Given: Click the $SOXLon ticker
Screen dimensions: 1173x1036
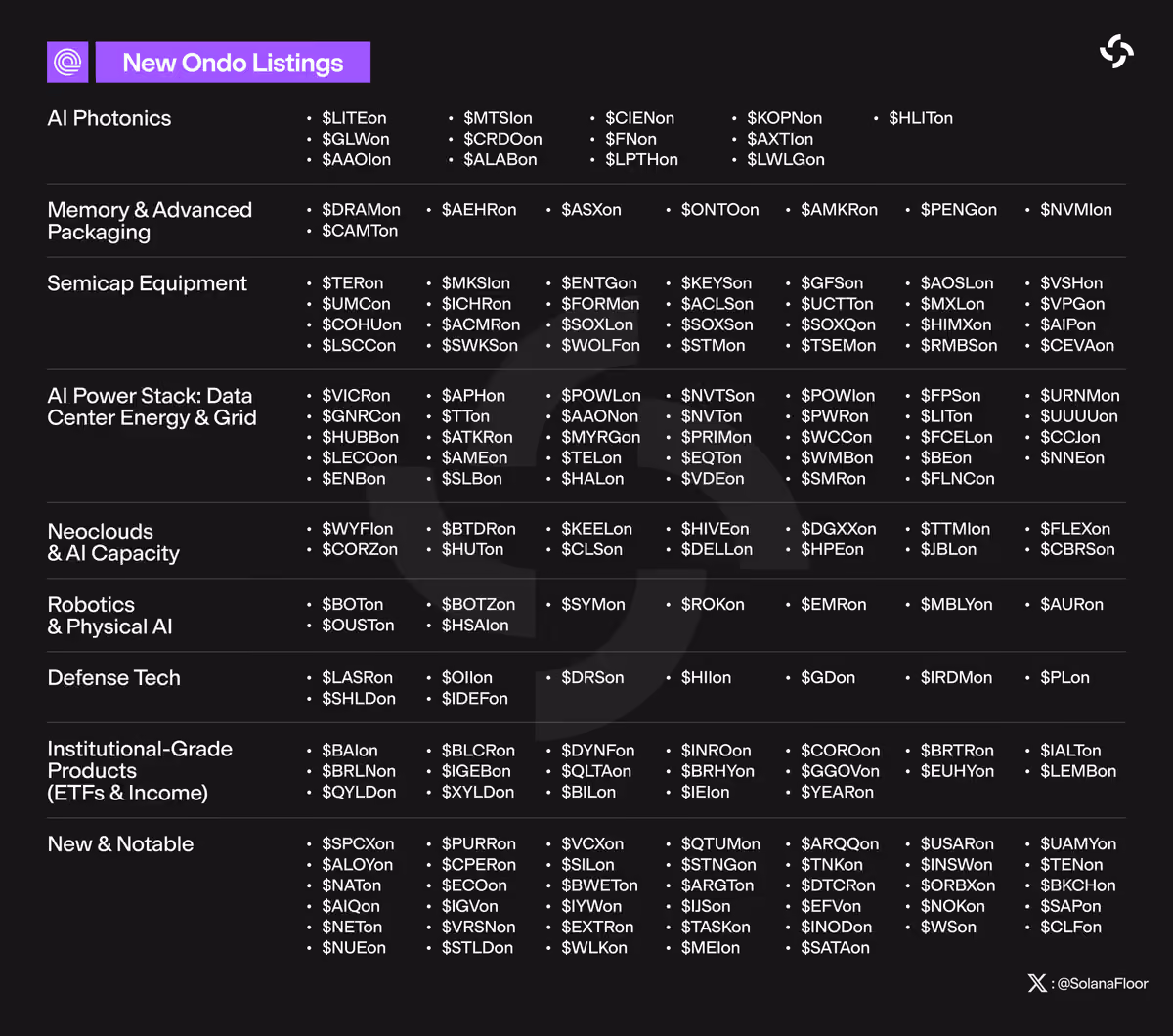Looking at the screenshot, I should (597, 324).
